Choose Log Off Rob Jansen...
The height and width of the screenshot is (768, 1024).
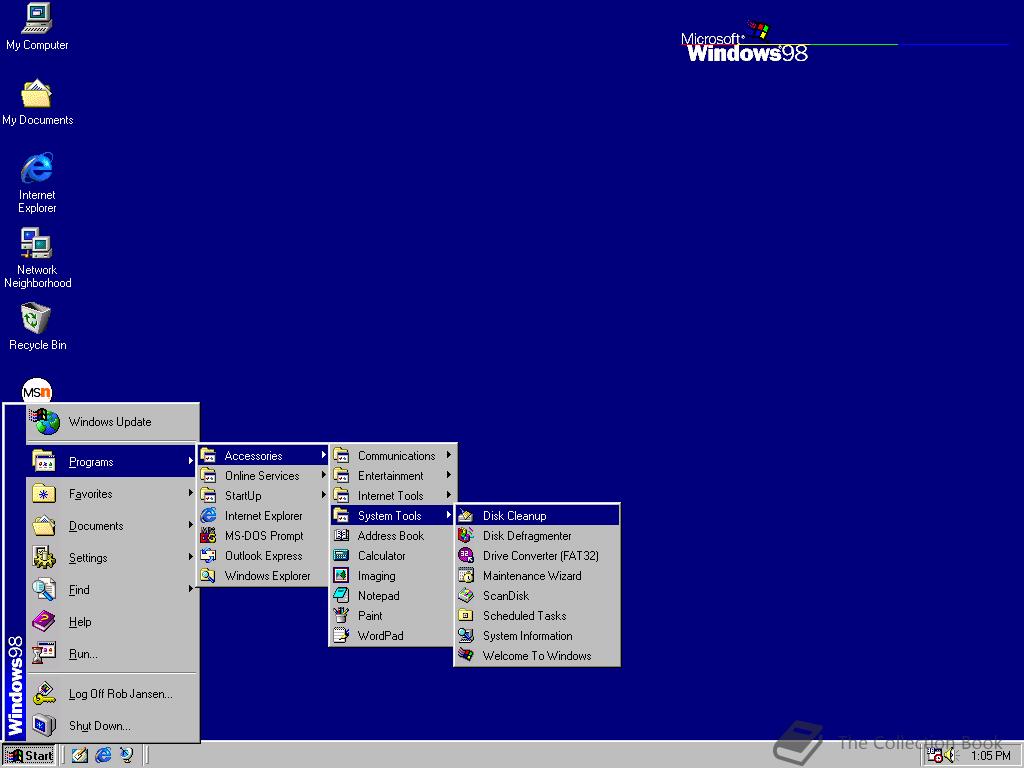point(112,694)
